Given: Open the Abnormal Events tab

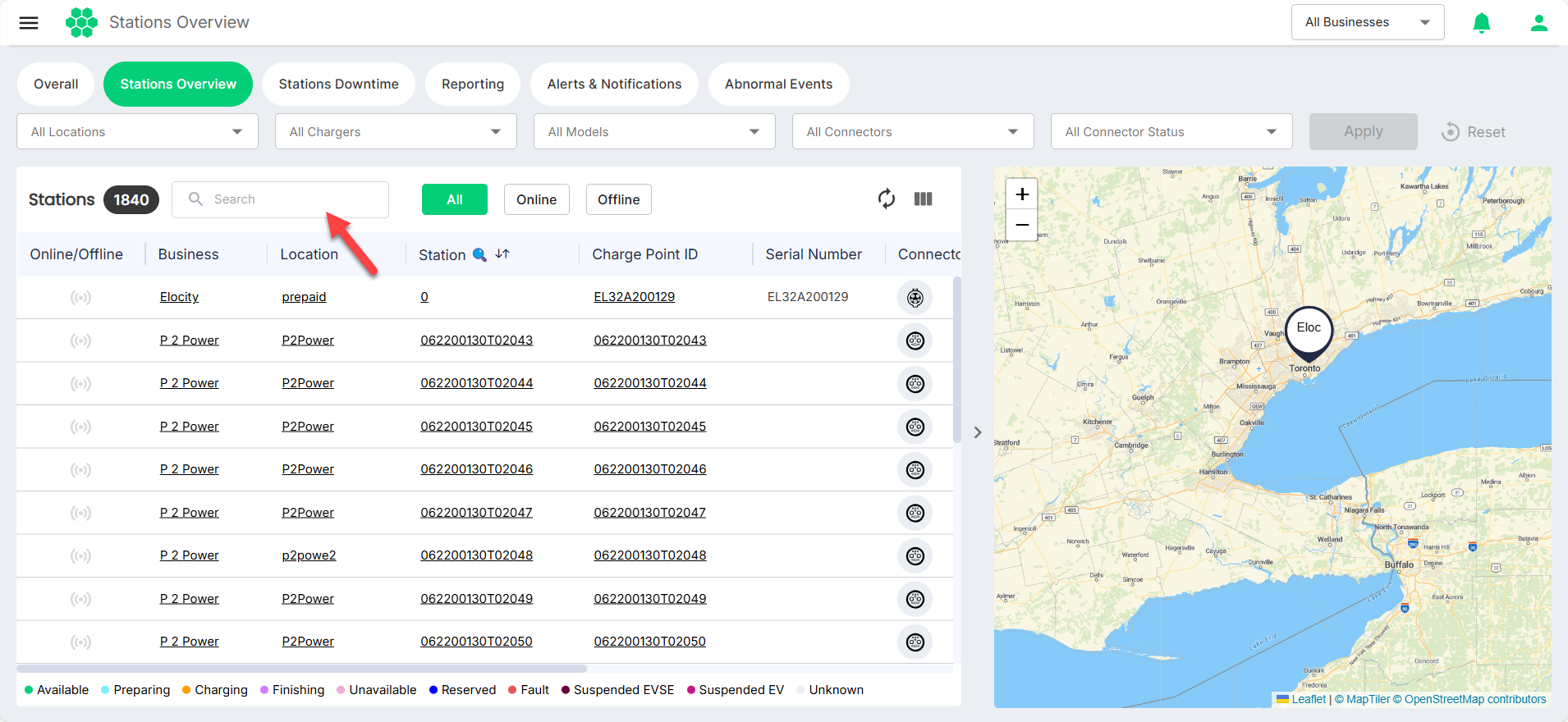Looking at the screenshot, I should [778, 84].
